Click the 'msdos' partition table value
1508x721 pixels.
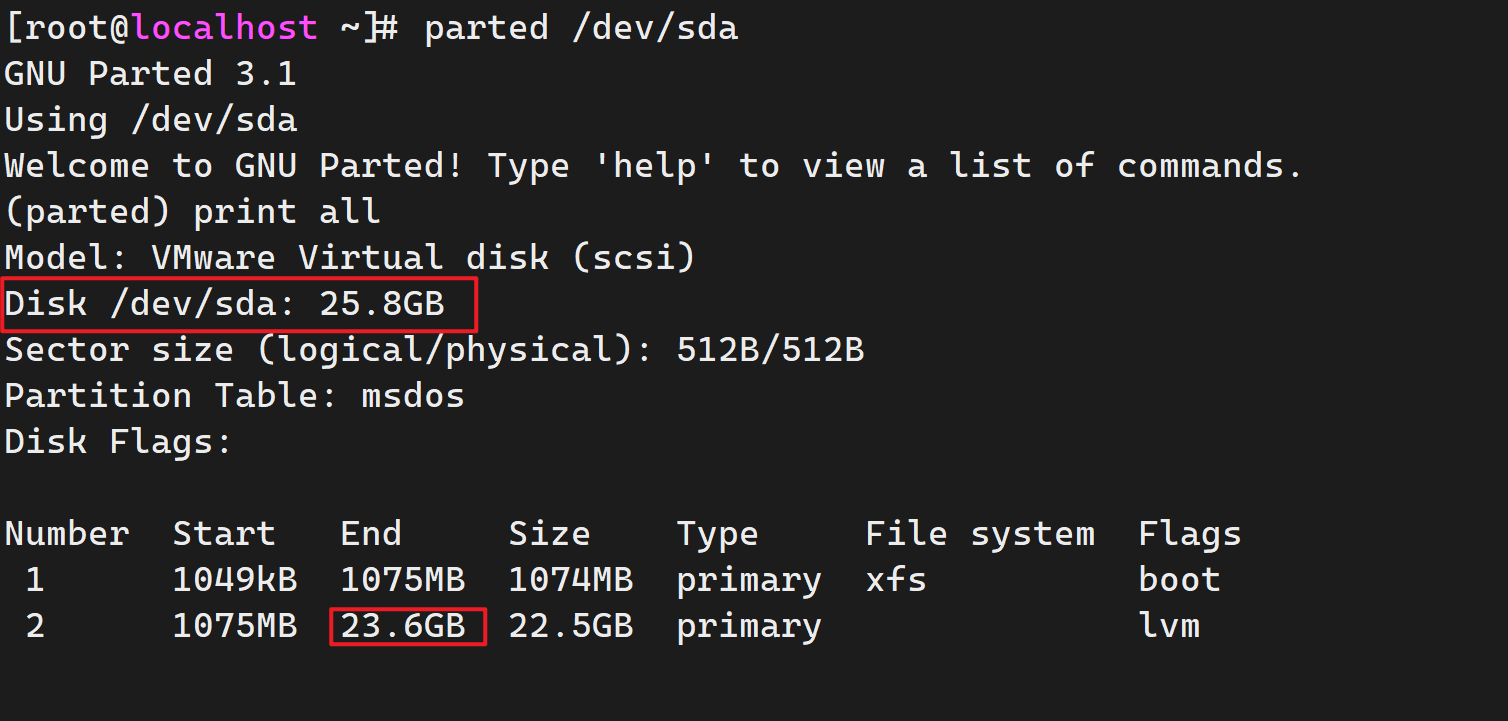(412, 396)
